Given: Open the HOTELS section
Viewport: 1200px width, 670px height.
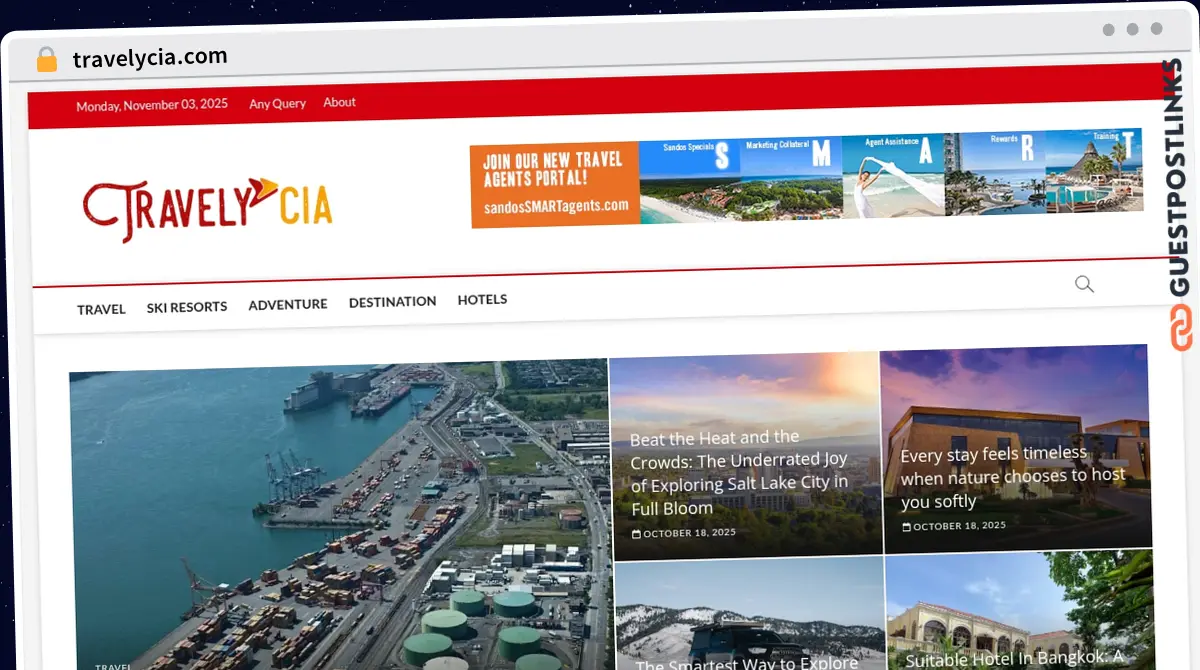Looking at the screenshot, I should [x=482, y=299].
